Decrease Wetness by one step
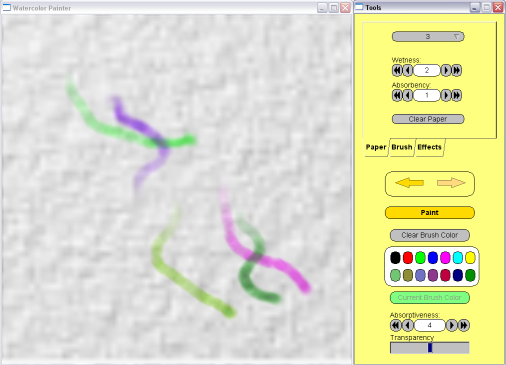The width and height of the screenshot is (506, 365). click(x=408, y=70)
